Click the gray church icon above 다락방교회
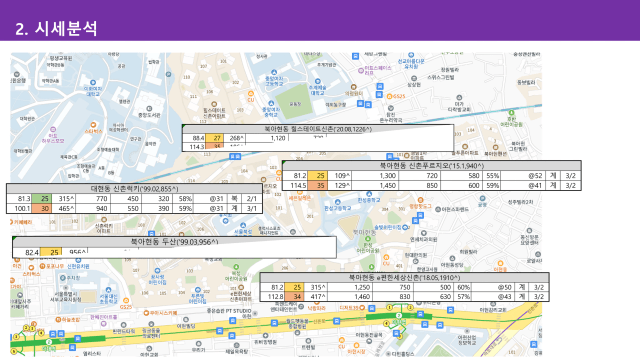640x360 pixels. [x=459, y=98]
